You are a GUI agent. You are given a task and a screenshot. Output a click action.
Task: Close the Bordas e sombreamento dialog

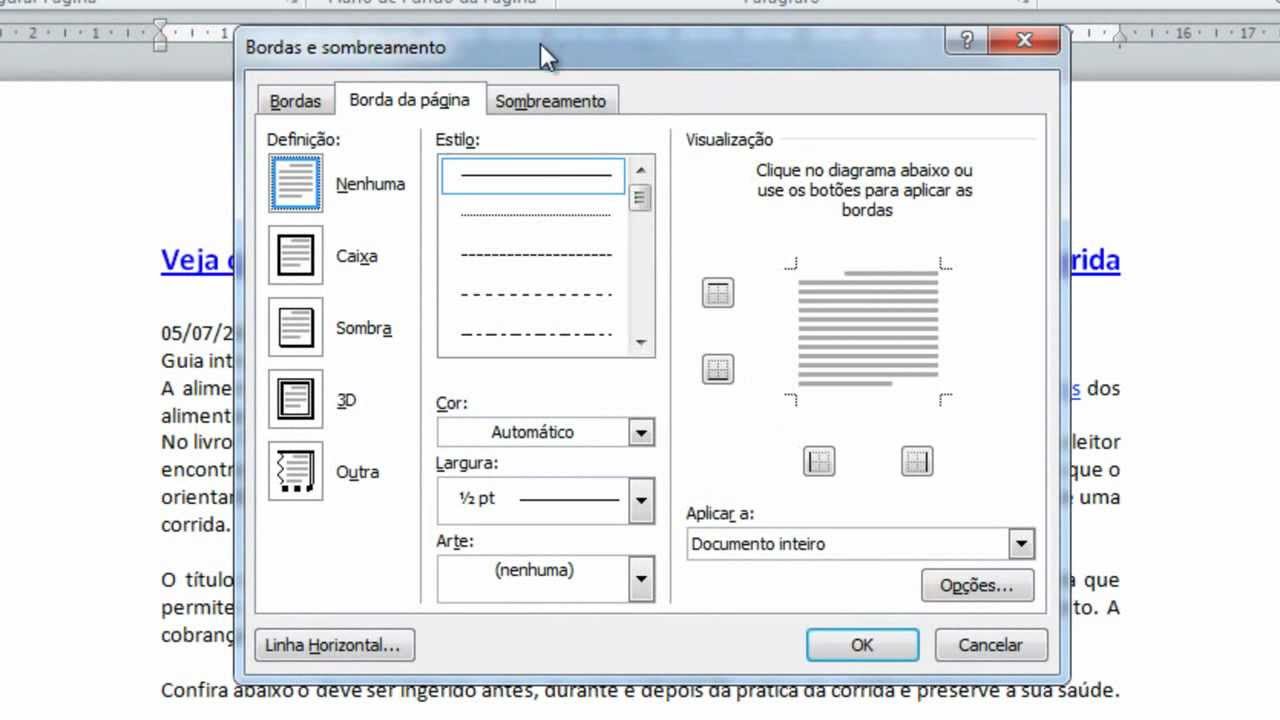1024,40
